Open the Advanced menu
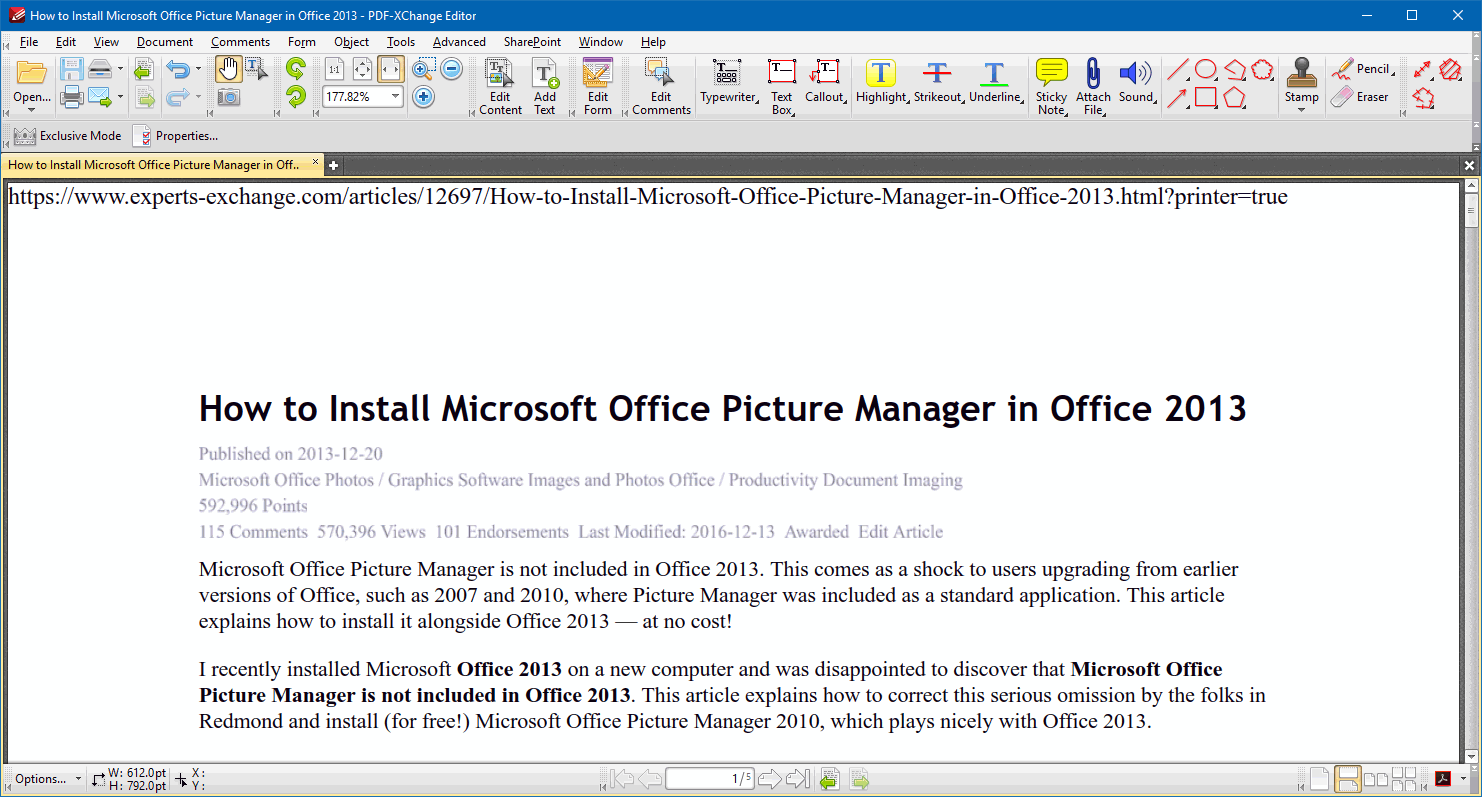This screenshot has width=1482, height=797. 459,42
